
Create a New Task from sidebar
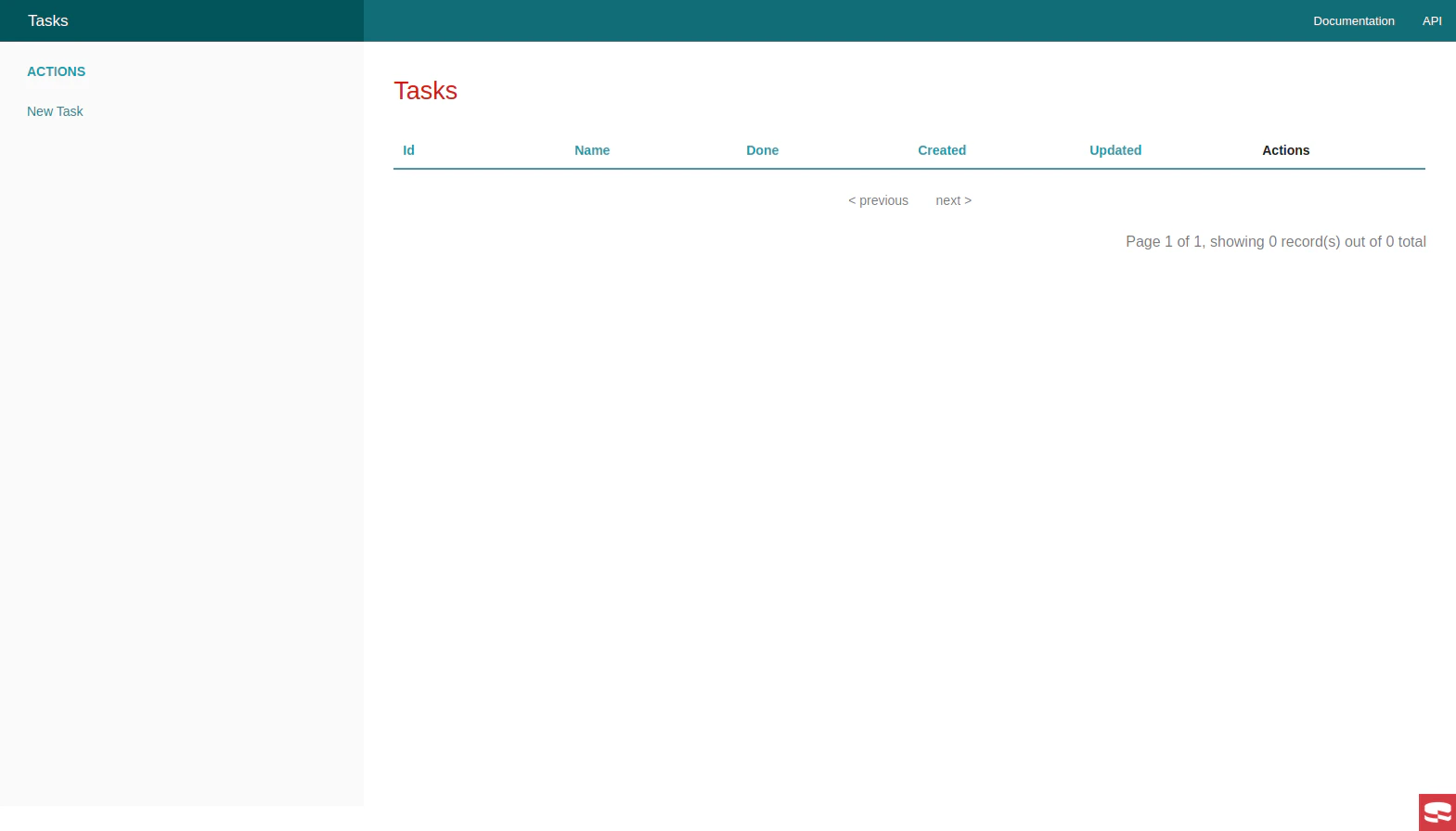(55, 111)
